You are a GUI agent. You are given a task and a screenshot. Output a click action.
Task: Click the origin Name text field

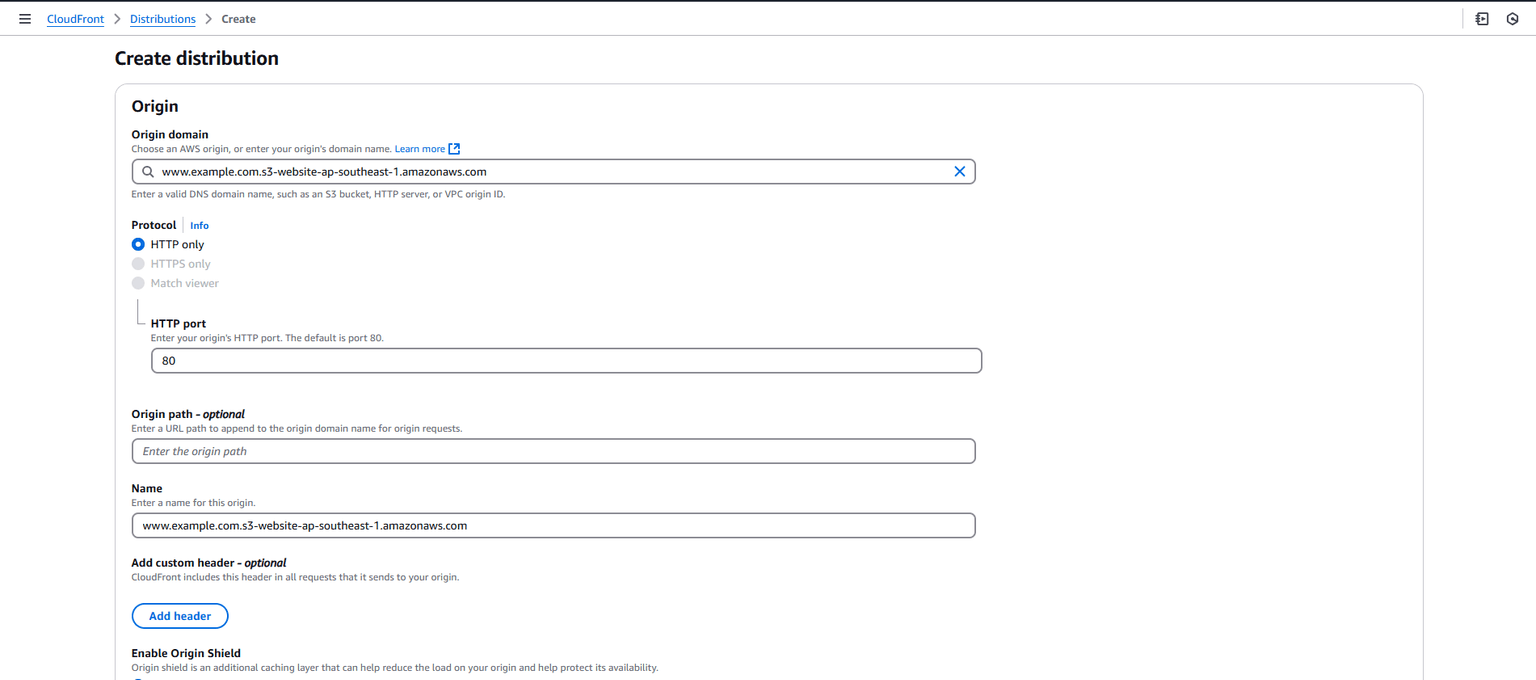(x=553, y=526)
